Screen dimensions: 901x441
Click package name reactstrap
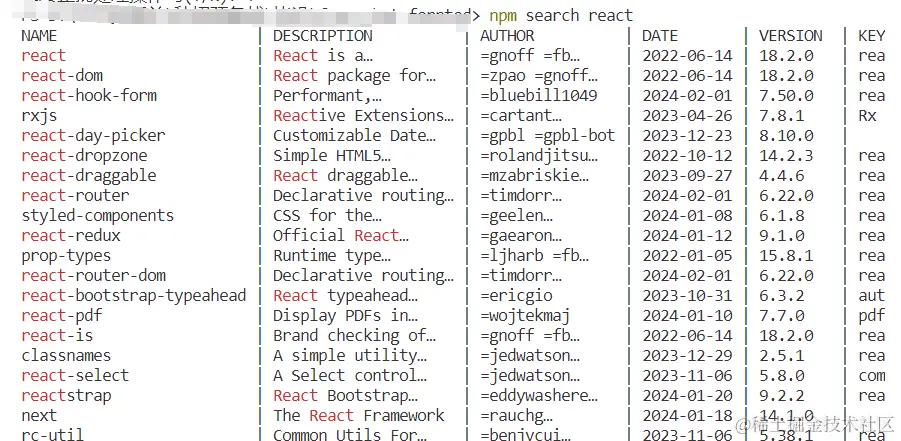[x=66, y=396]
